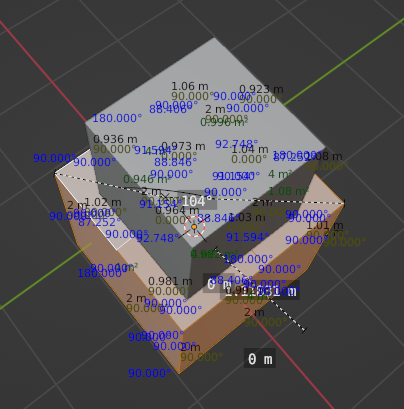The height and width of the screenshot is (409, 404).
Task: Click the 1.08 m² face area label
Action: pos(288,191)
